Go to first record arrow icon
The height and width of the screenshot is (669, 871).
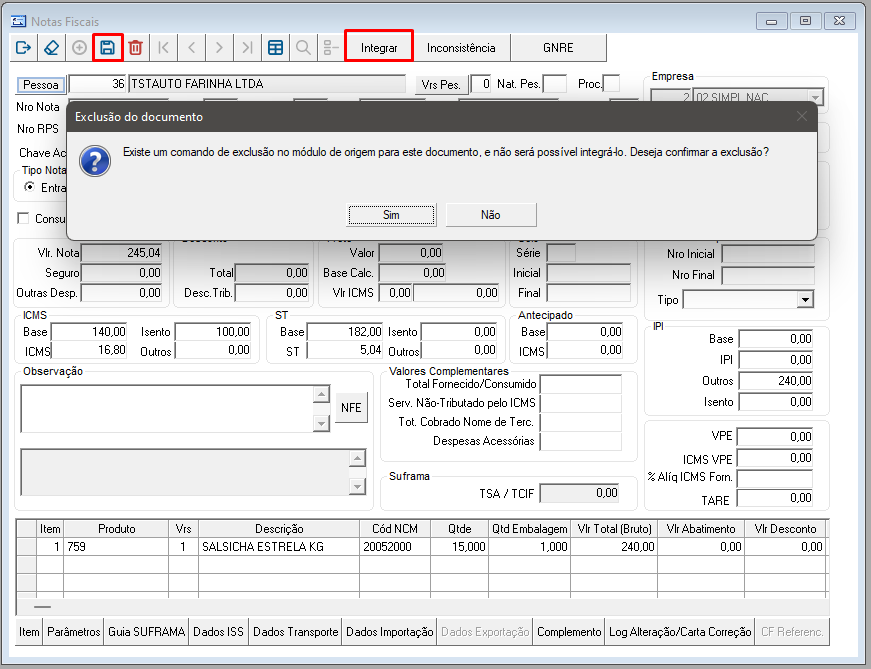164,48
